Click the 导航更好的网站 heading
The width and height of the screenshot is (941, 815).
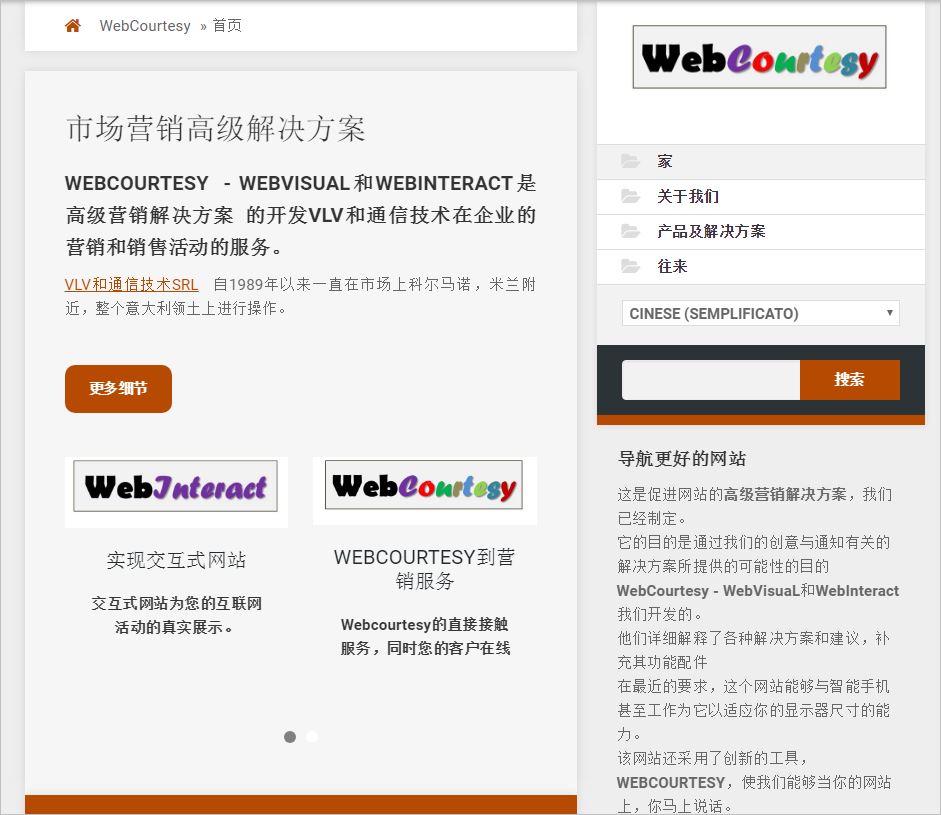pos(682,459)
